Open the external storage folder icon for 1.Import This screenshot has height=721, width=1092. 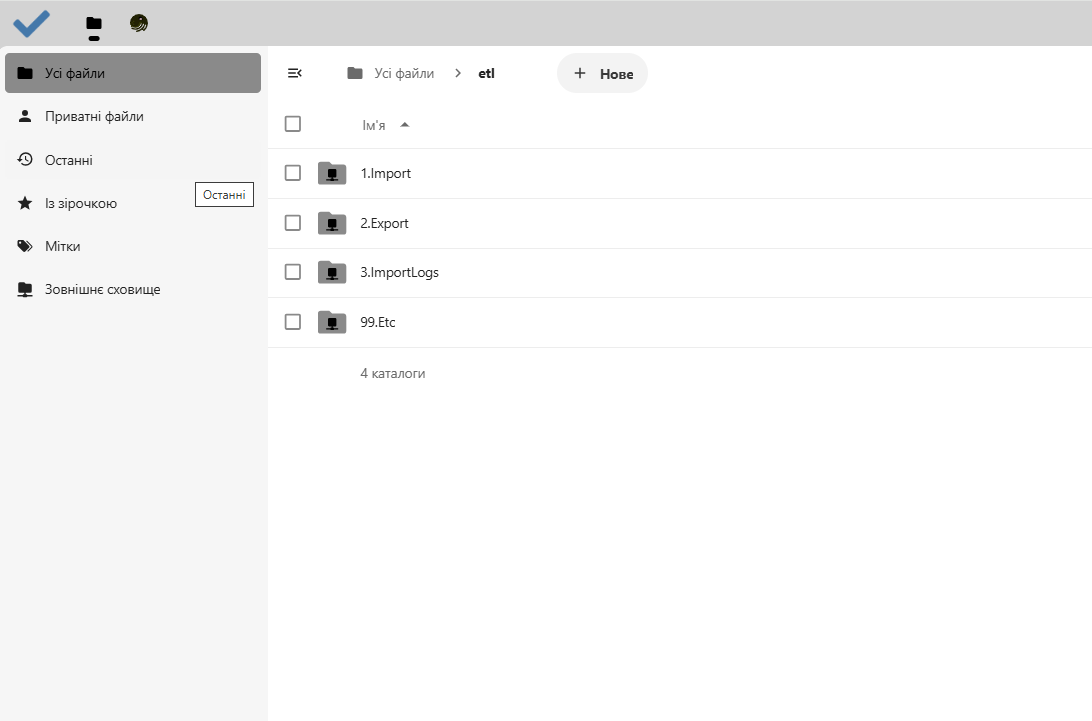click(x=331, y=172)
